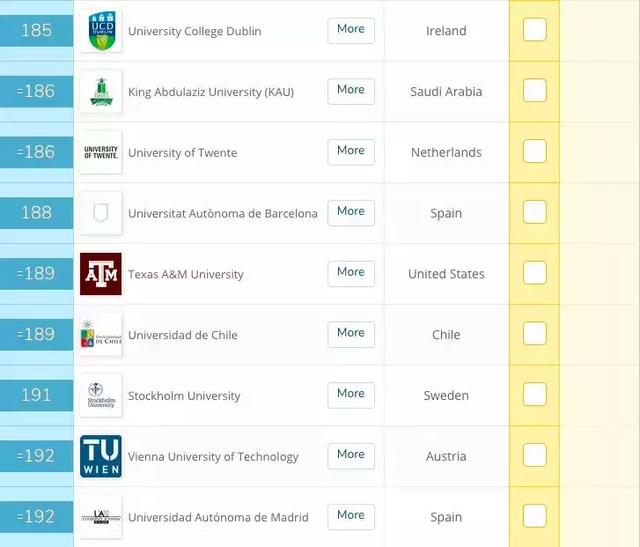Click More button for Universidad Autónoma de Madrid
Viewport: 640px width, 547px height.
(351, 517)
